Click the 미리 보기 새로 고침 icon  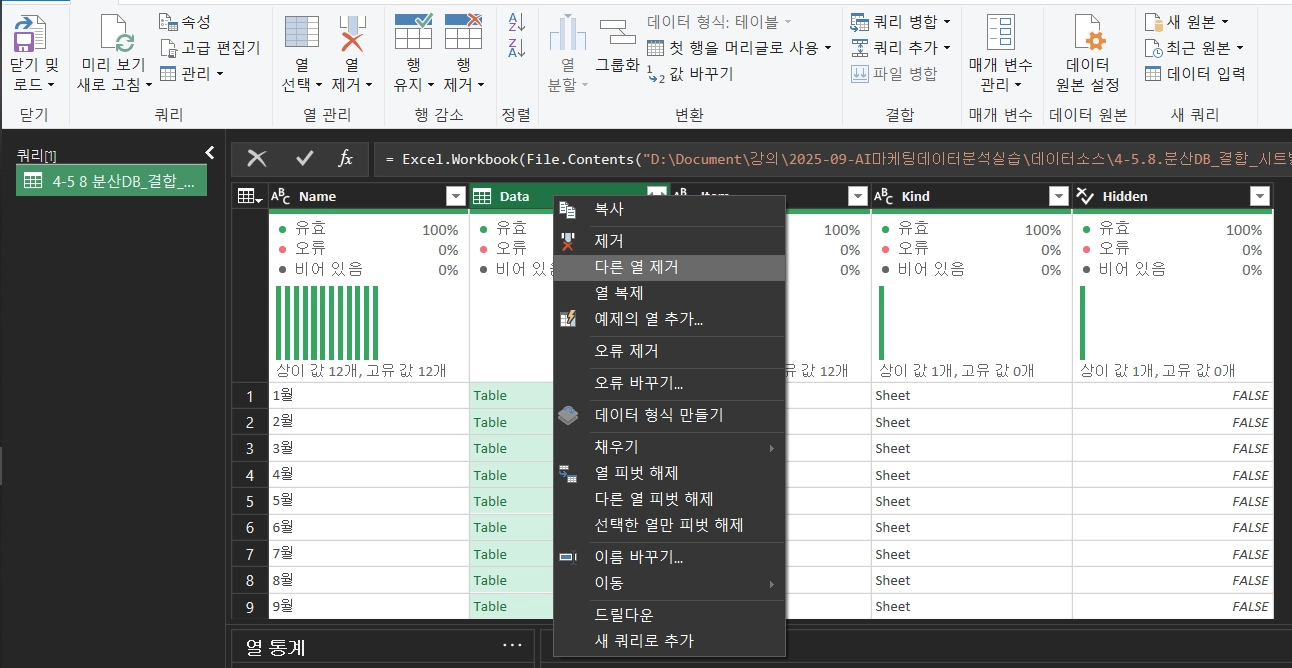coord(113,34)
